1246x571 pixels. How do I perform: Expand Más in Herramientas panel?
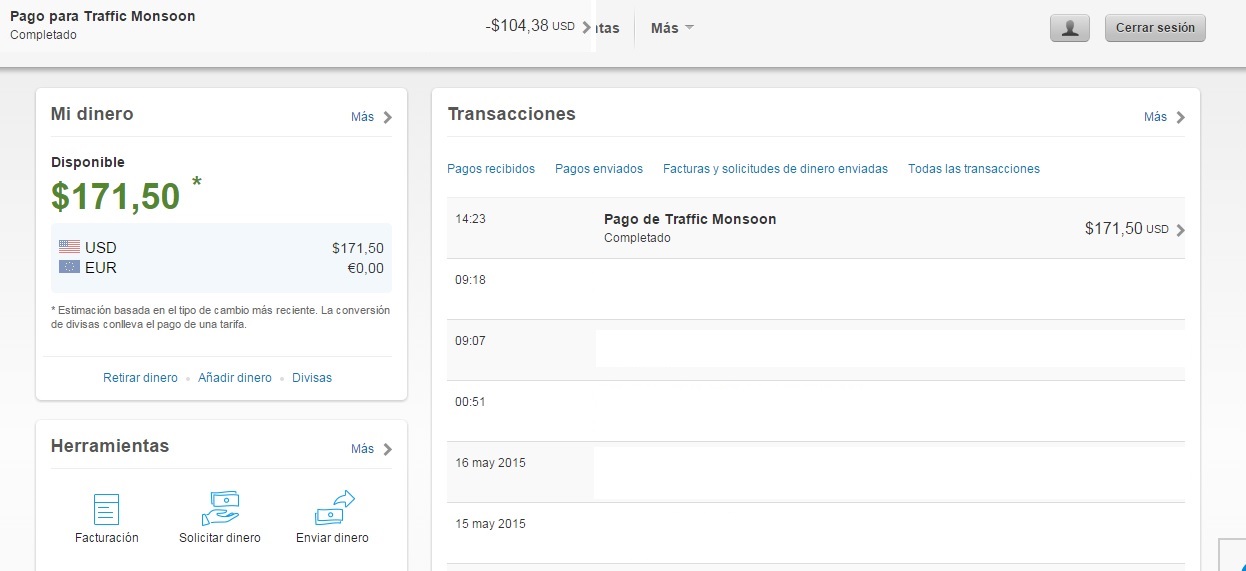tap(371, 449)
